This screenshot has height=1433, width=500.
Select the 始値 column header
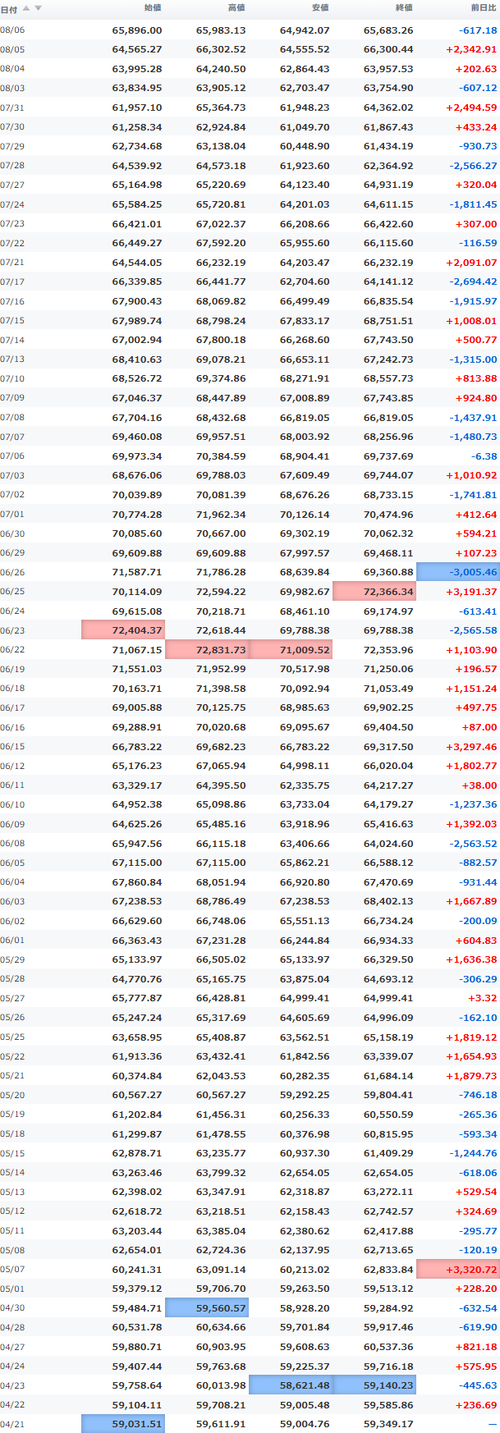152,8
